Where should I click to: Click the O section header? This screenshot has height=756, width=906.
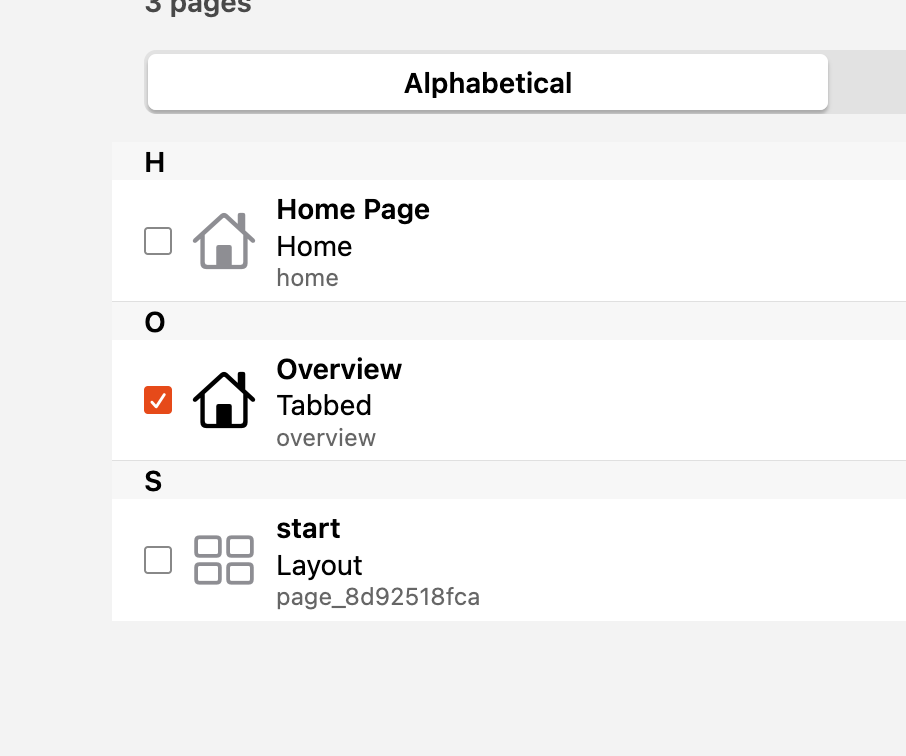(154, 323)
